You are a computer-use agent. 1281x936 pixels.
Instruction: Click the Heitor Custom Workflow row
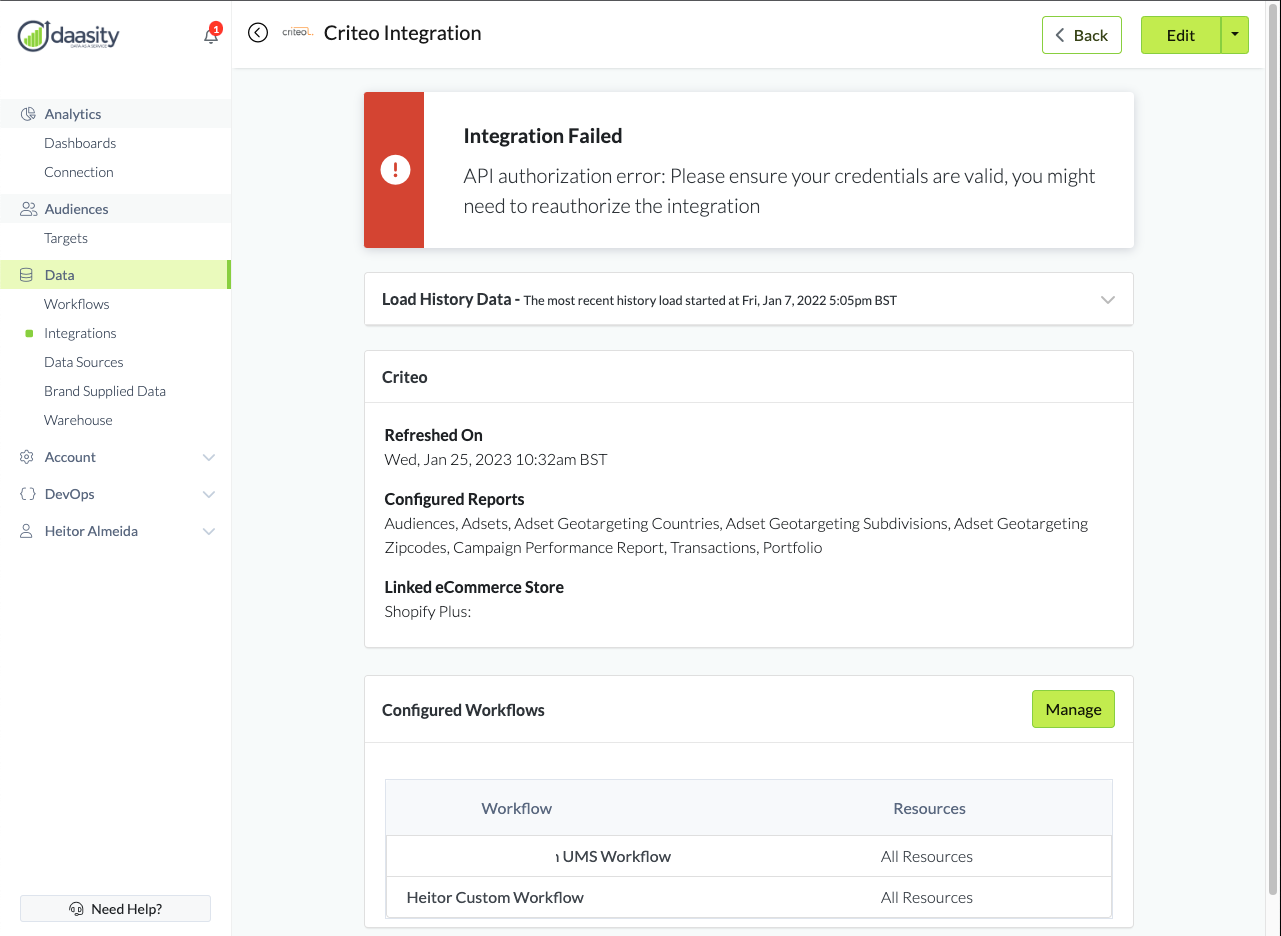pyautogui.click(x=495, y=898)
